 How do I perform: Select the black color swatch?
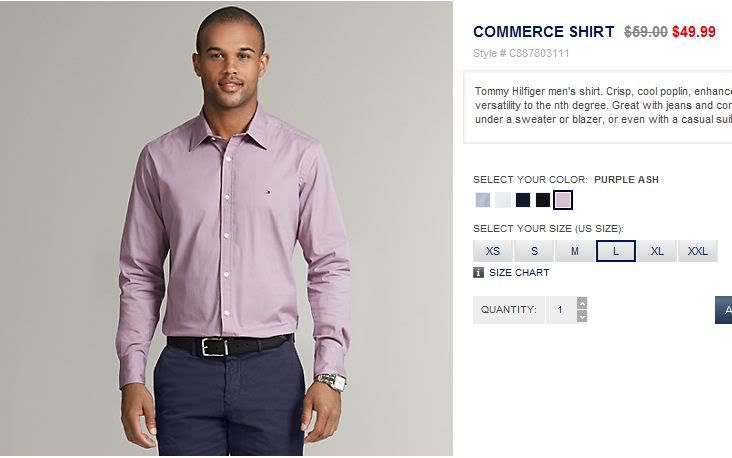tap(542, 200)
